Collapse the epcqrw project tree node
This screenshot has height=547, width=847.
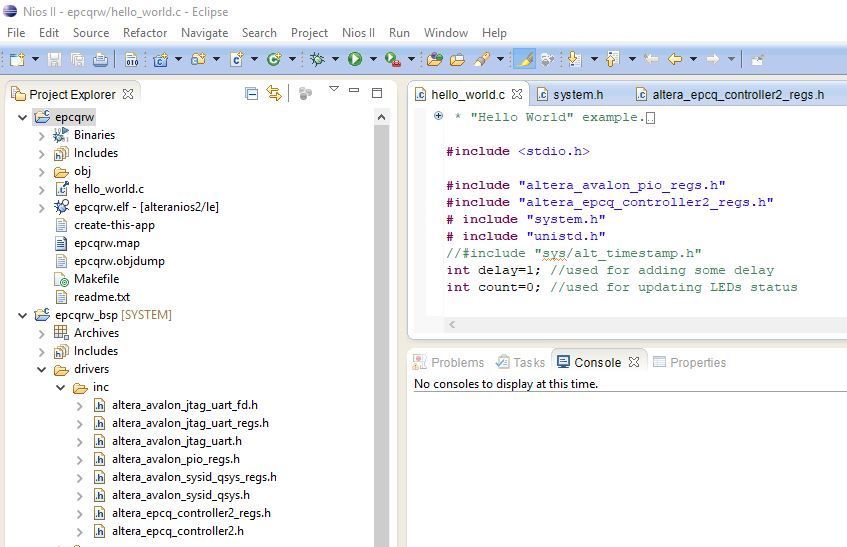(23, 117)
